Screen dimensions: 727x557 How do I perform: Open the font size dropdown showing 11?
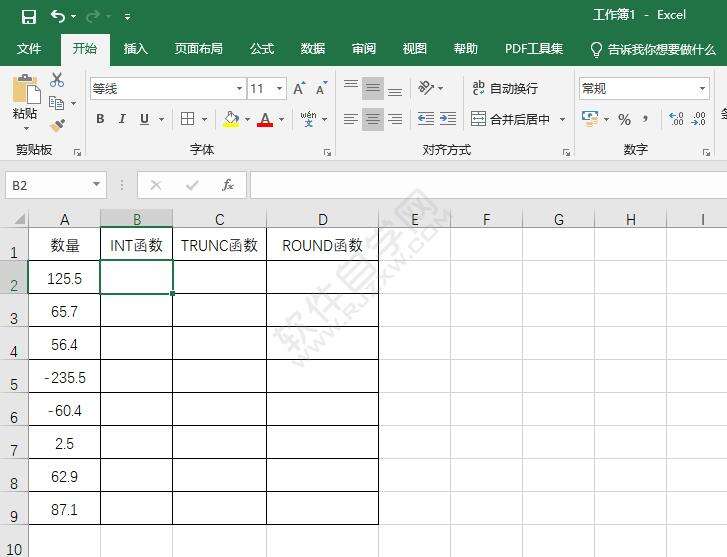pos(280,88)
